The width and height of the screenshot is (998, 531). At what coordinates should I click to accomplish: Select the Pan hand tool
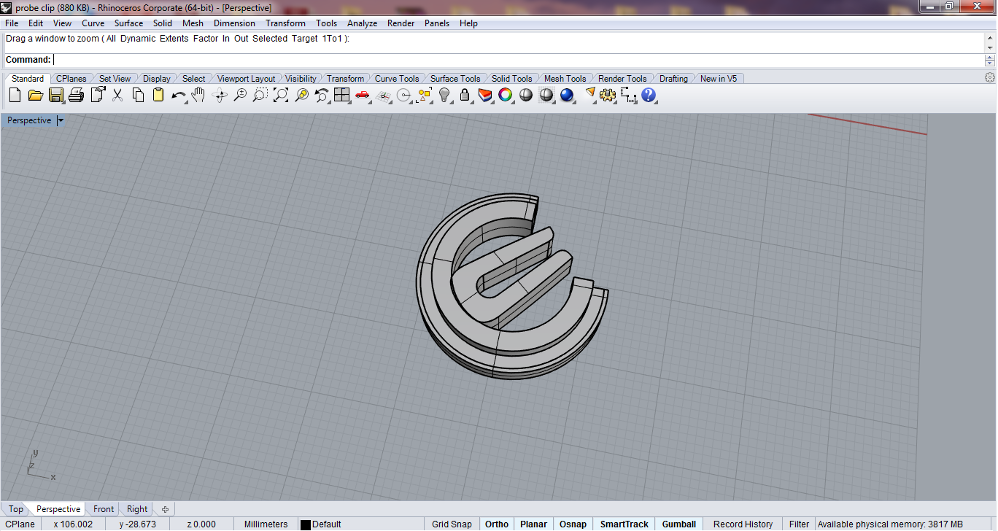199,96
